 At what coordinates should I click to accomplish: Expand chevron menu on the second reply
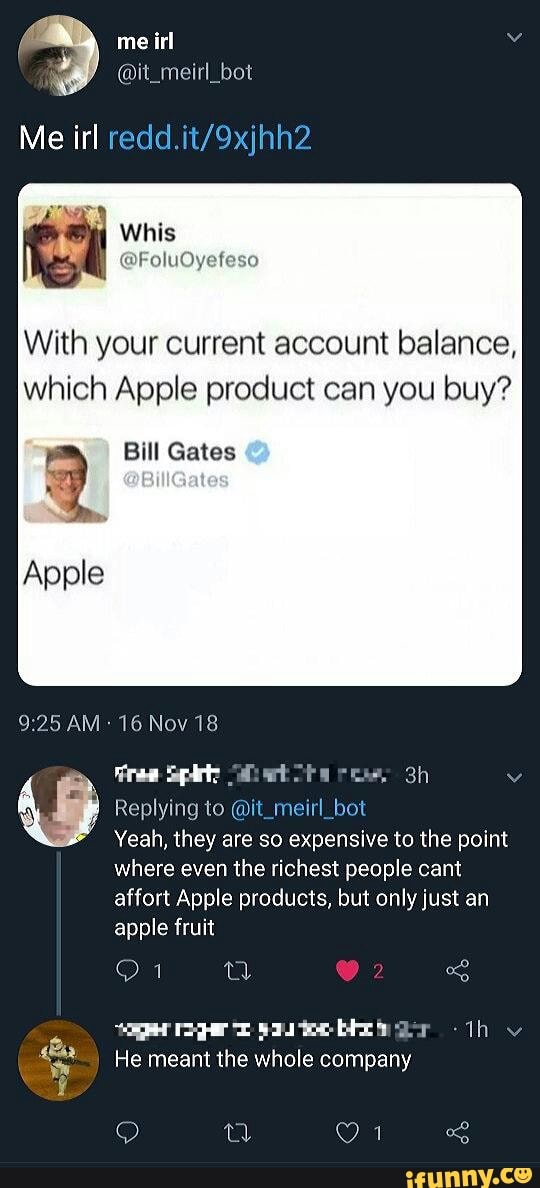(514, 1030)
